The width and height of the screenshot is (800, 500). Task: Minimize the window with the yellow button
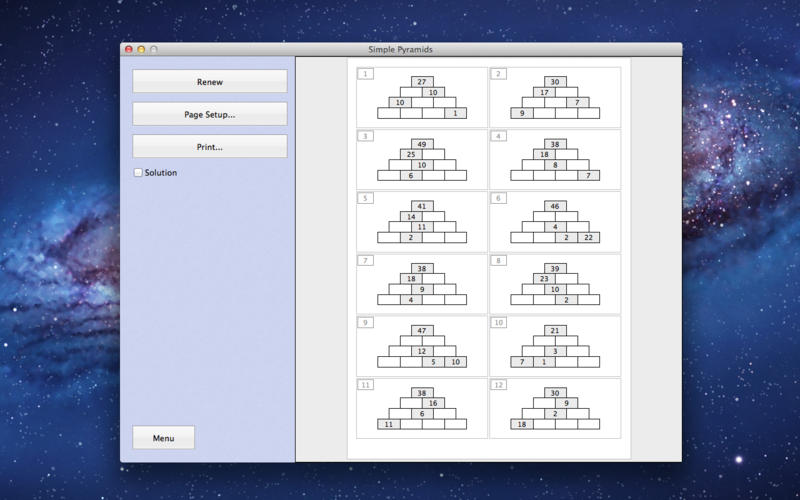[x=141, y=49]
